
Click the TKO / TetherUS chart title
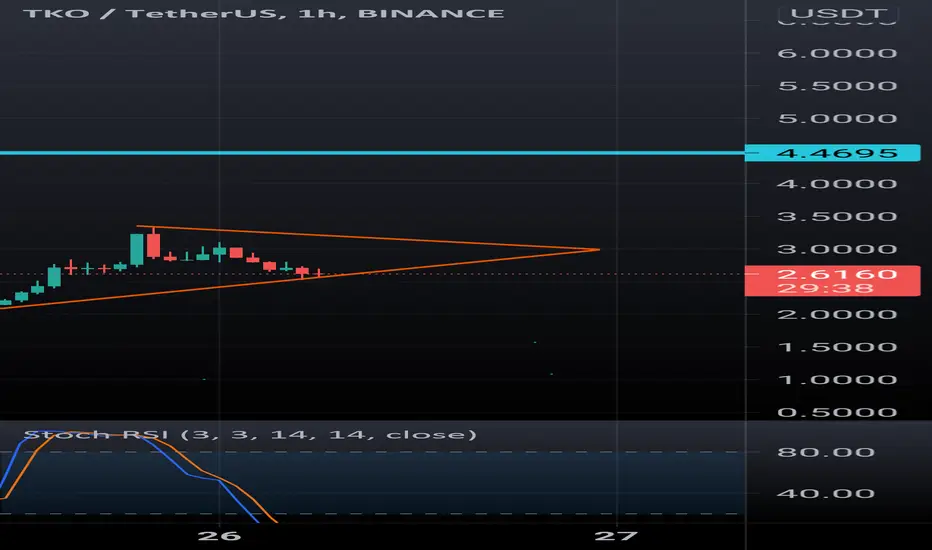pyautogui.click(x=263, y=13)
